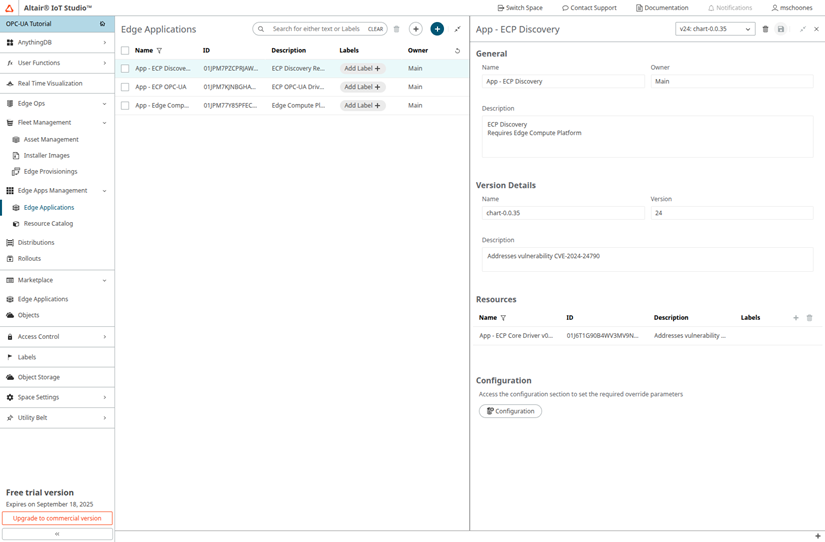This screenshot has width=825, height=542.
Task: Click Resources Name filter icon
Action: pos(504,318)
